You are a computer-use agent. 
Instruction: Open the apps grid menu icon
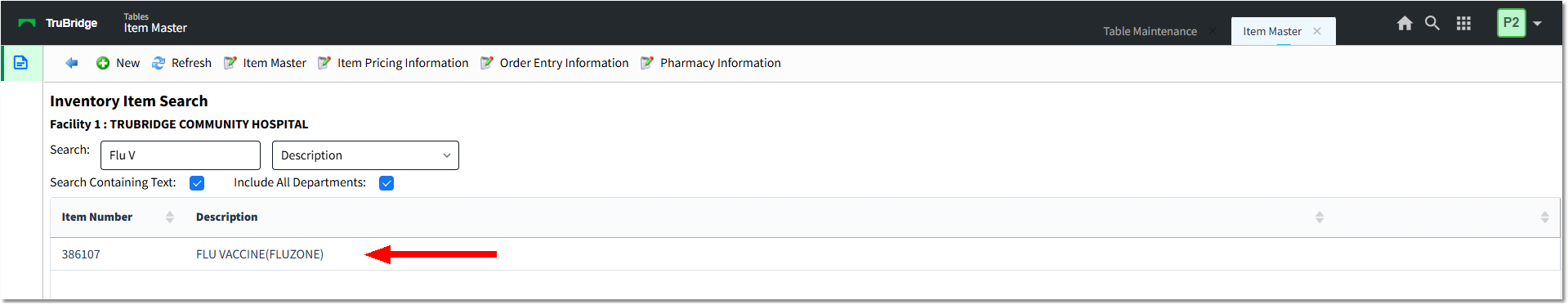pyautogui.click(x=1463, y=23)
